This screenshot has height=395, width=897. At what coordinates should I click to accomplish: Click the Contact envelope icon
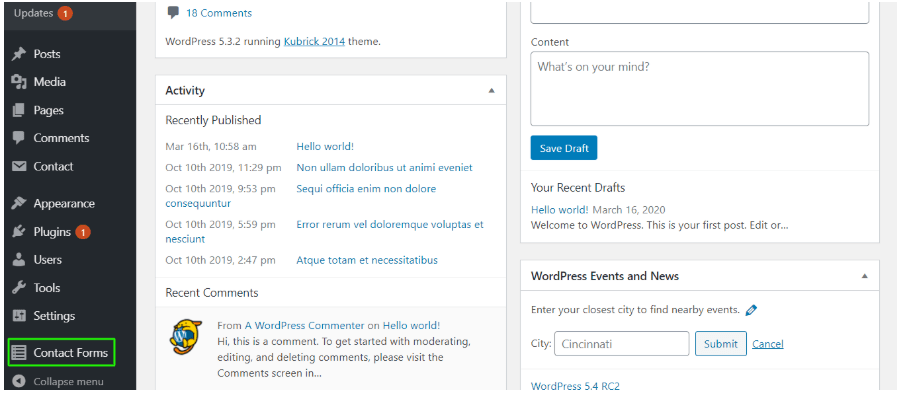tap(19, 167)
